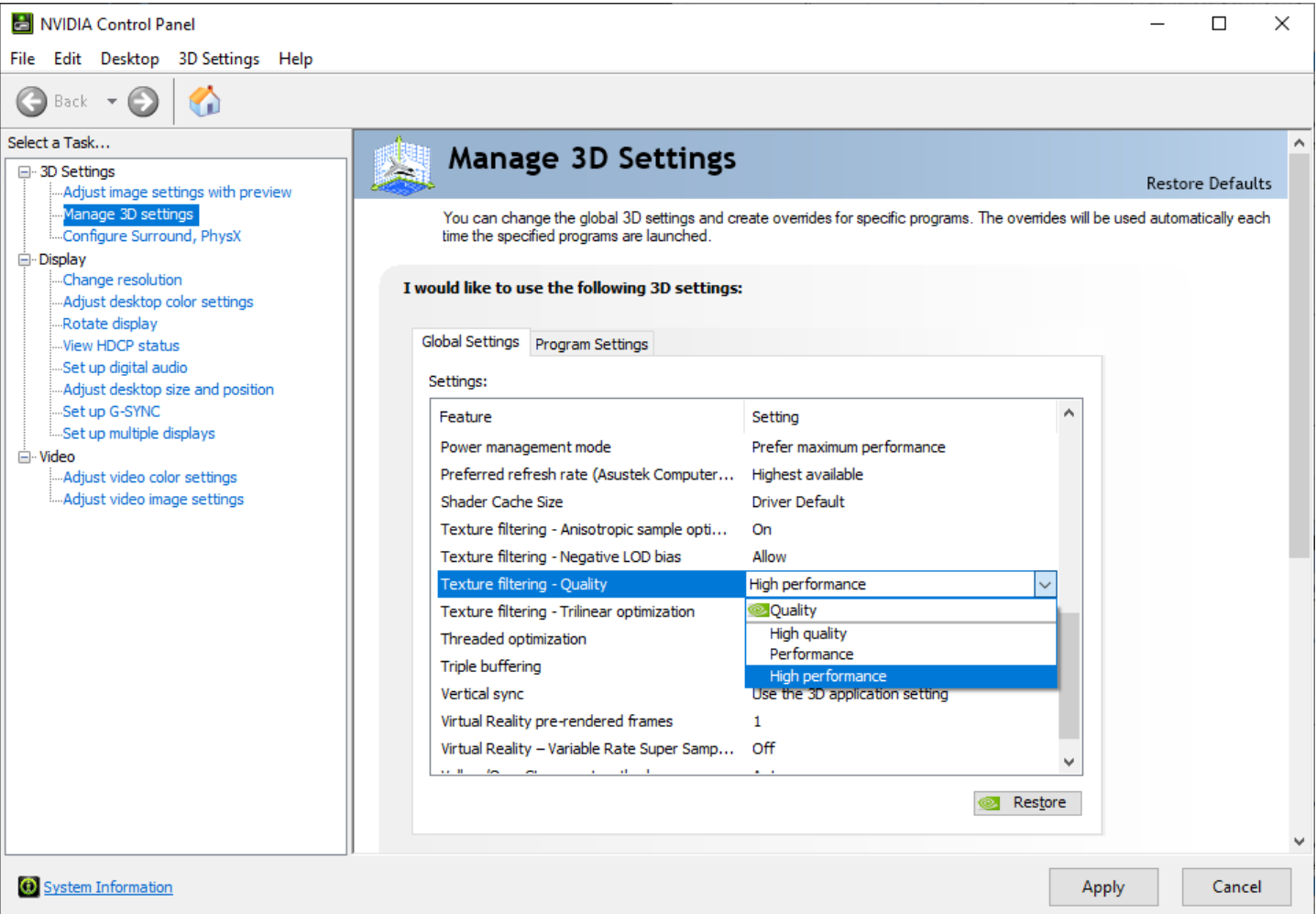Viewport: 1316px width, 914px height.
Task: Select Set up G-SYNC in the task tree
Action: 111,412
